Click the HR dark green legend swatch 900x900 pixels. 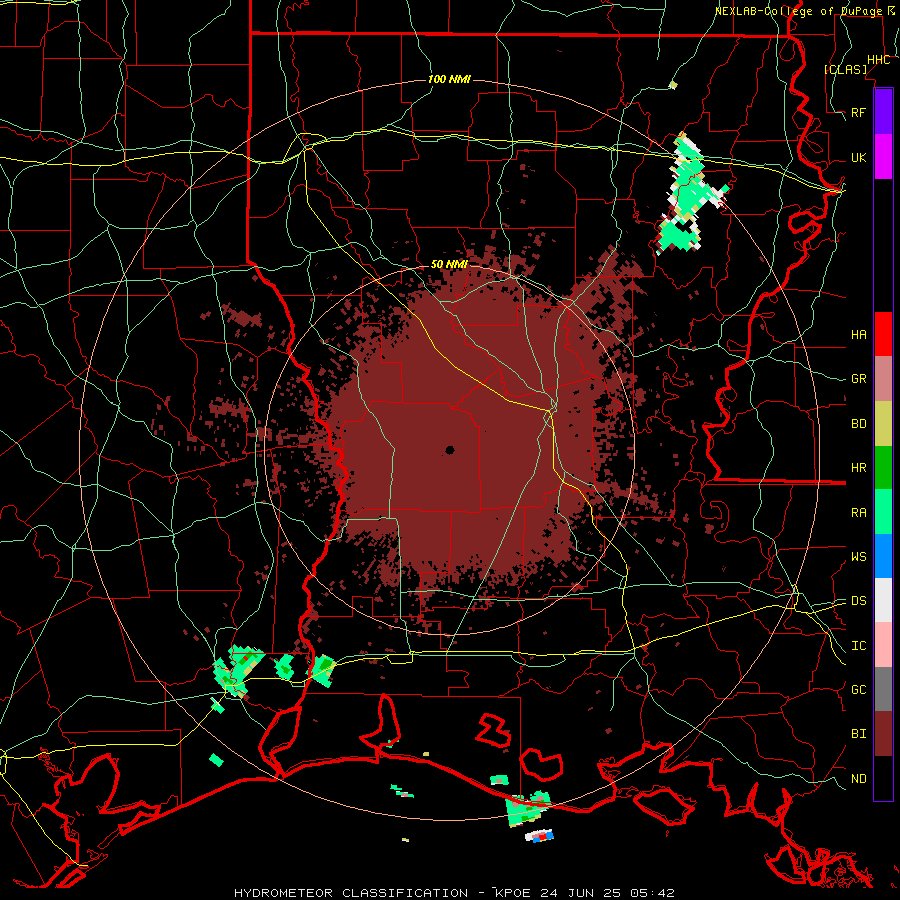[883, 468]
